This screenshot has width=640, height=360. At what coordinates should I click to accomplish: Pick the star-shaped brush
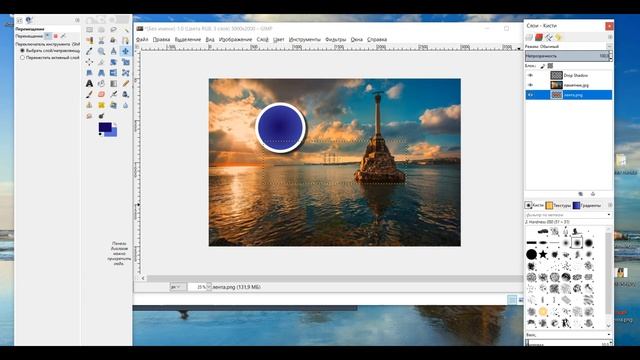pos(542,255)
